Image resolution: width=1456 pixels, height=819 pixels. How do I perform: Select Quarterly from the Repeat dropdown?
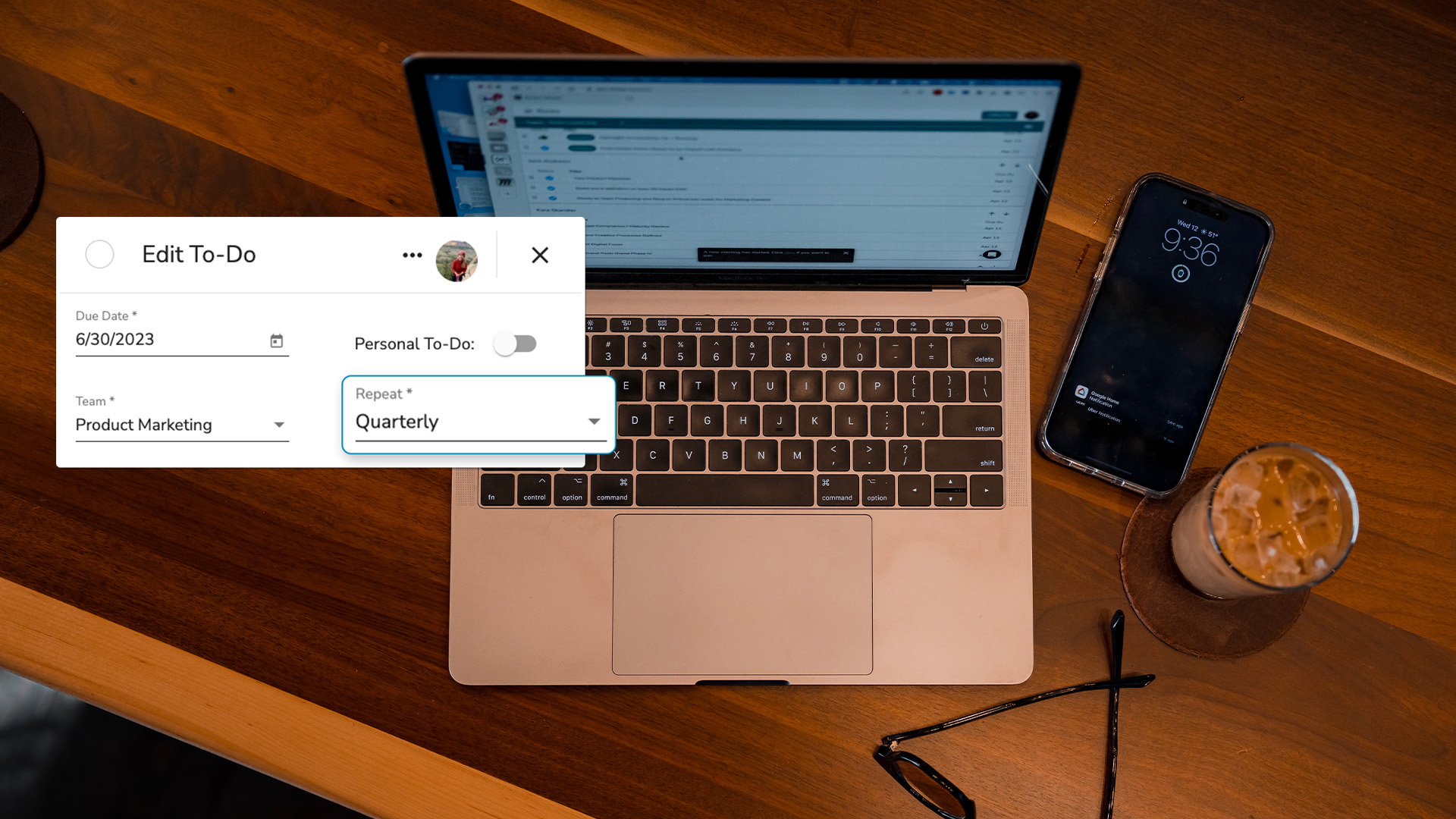point(477,421)
